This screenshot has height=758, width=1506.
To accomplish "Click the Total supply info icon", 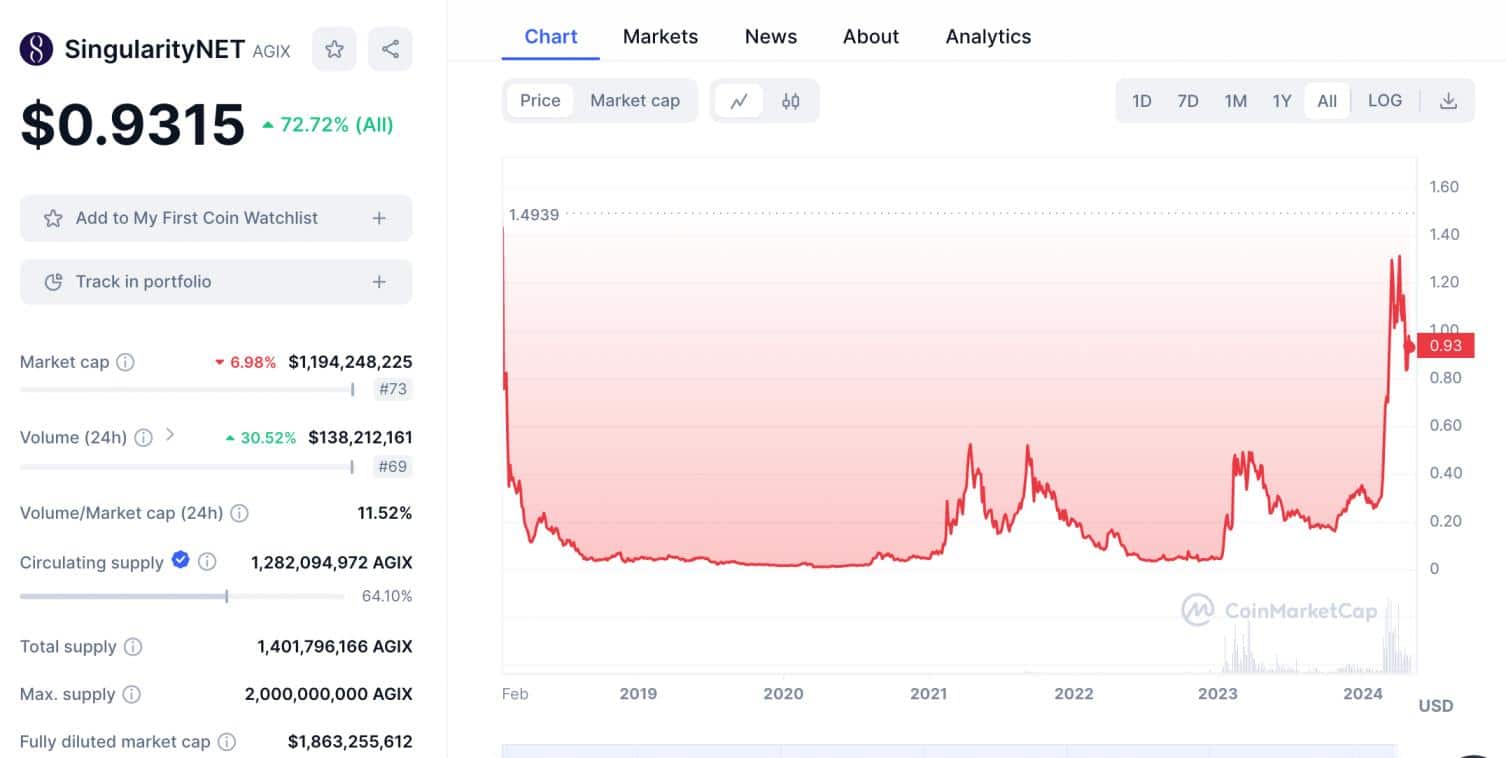I will [133, 647].
